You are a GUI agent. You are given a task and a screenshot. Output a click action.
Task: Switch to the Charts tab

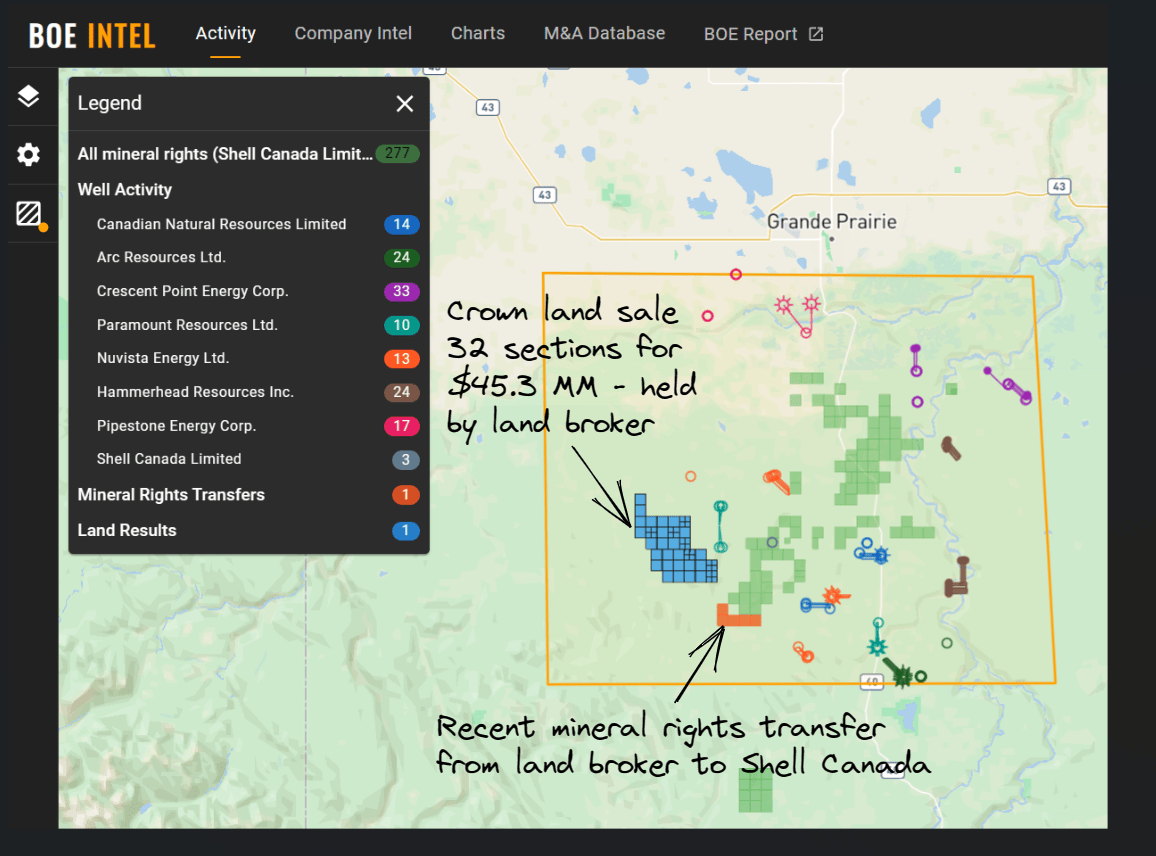478,33
